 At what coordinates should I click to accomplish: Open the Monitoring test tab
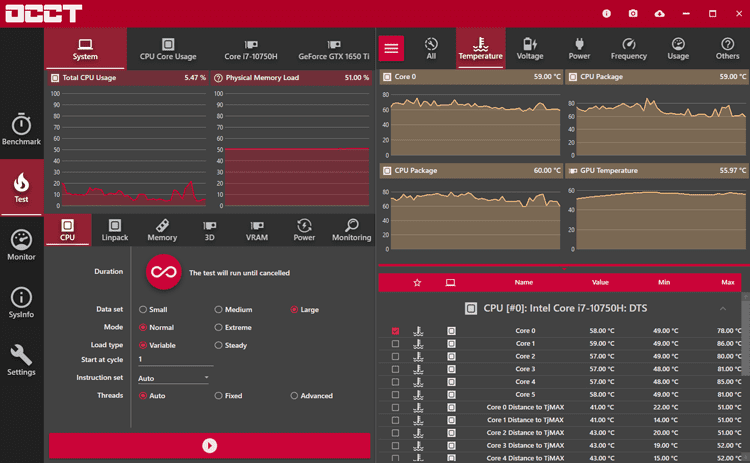(x=352, y=230)
